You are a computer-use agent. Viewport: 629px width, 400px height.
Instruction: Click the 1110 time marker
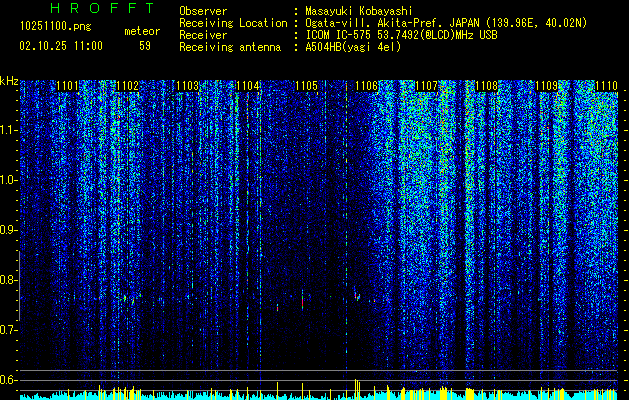tap(606, 86)
